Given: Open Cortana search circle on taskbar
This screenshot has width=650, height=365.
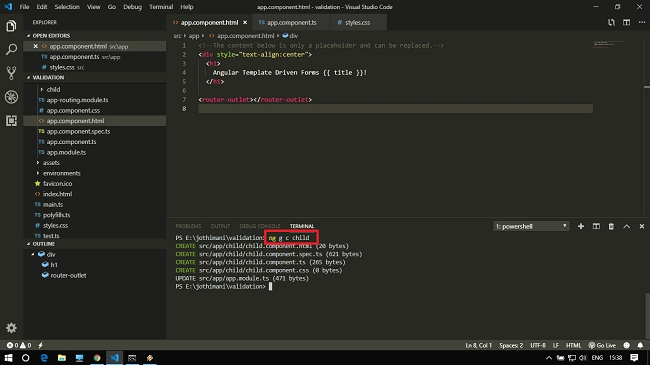Looking at the screenshot, I should (x=25, y=358).
